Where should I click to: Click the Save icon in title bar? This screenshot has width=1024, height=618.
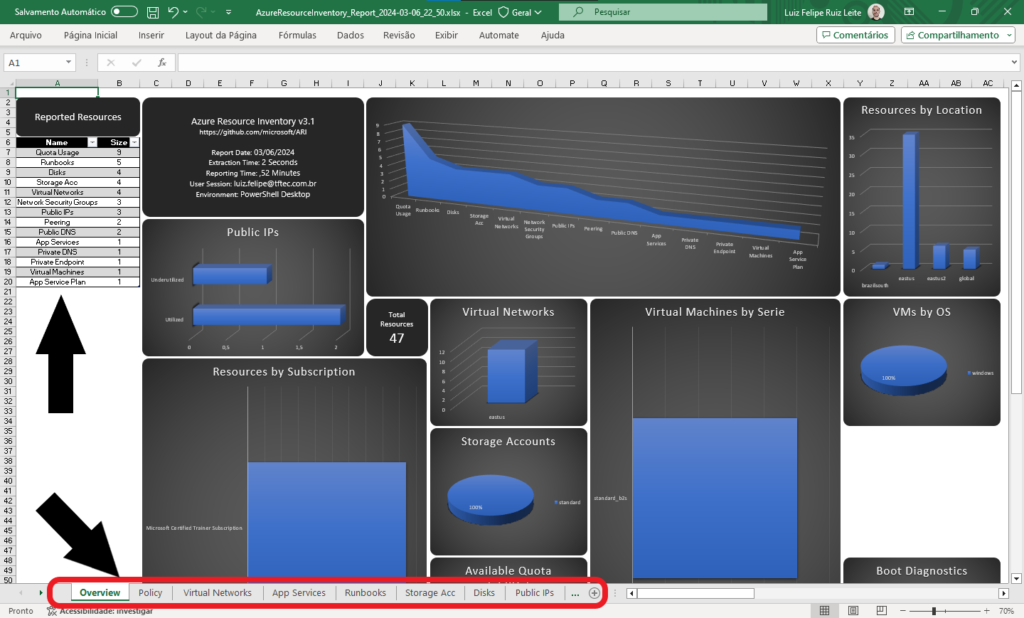152,12
